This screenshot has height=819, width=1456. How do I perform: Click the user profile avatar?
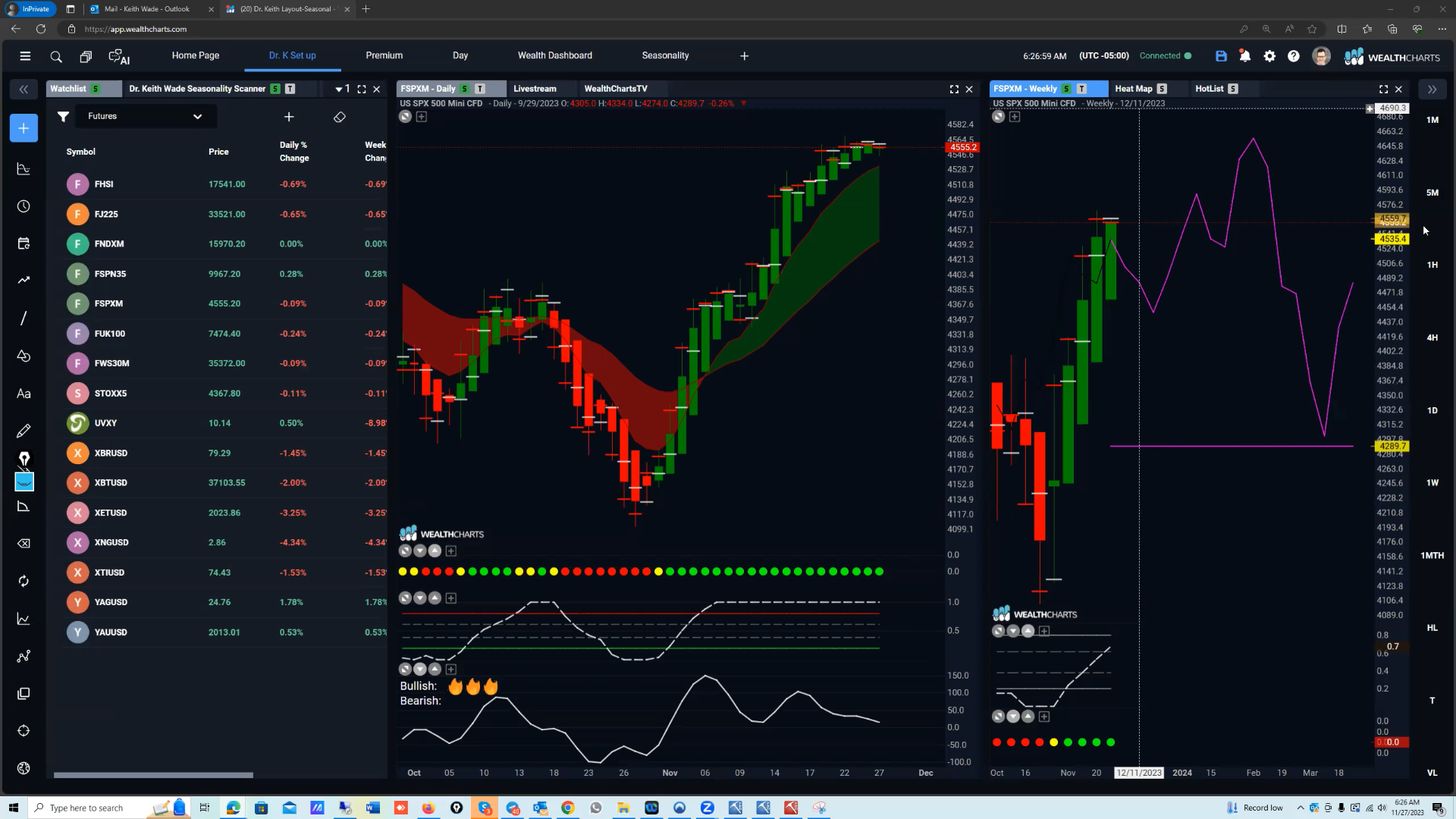click(x=1321, y=56)
